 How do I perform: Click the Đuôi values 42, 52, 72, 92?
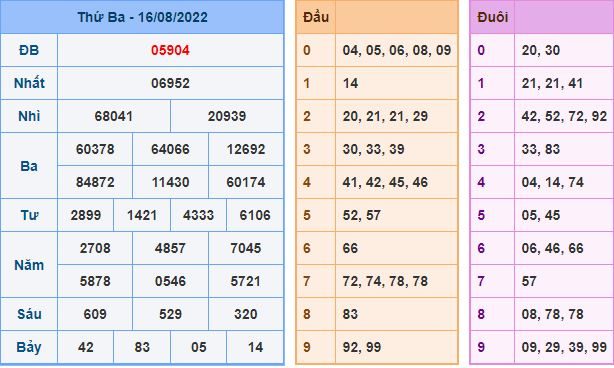point(564,116)
